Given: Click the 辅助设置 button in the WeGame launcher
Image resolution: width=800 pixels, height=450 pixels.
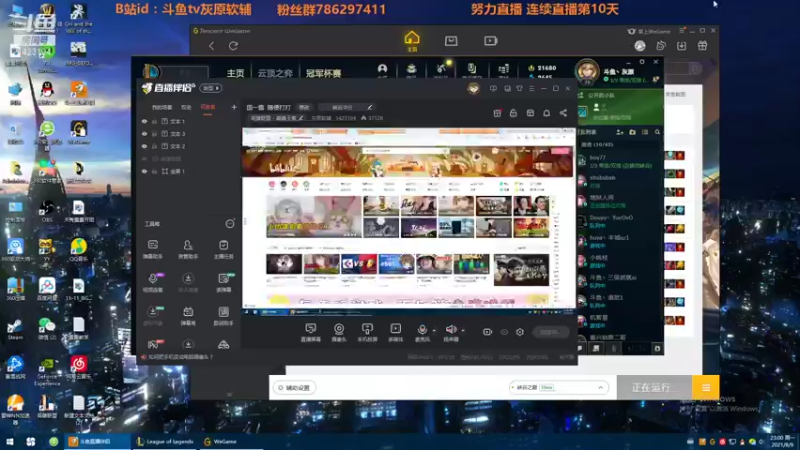Looking at the screenshot, I should (x=294, y=388).
